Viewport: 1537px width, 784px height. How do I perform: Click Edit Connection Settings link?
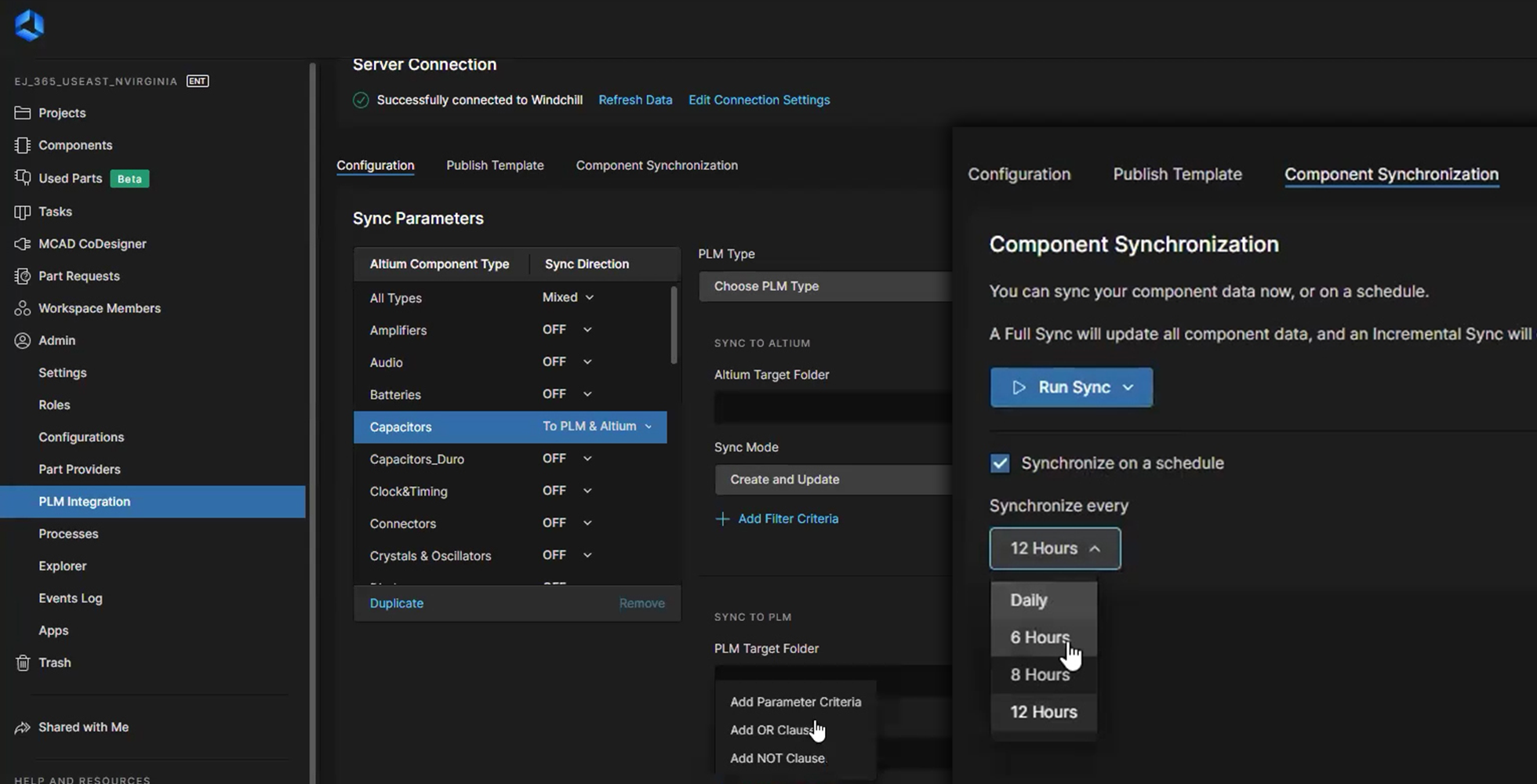[x=759, y=100]
